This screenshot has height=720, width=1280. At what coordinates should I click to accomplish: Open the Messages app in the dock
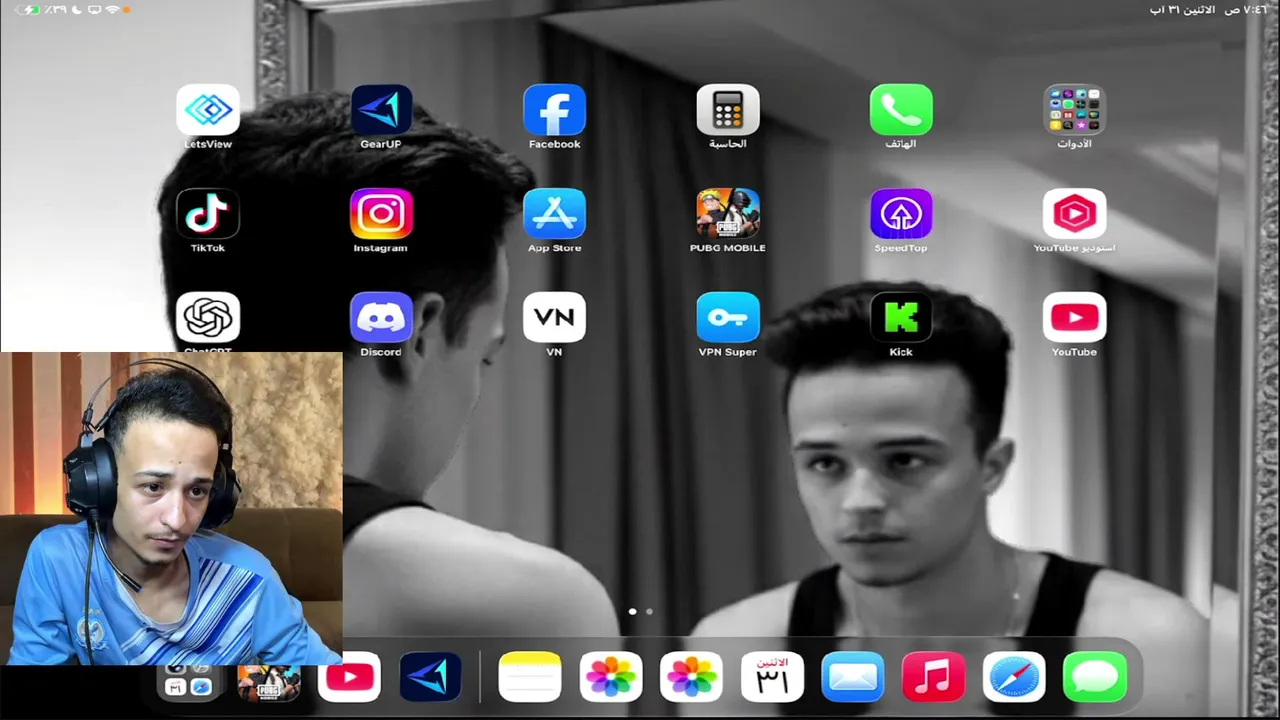click(x=1095, y=678)
